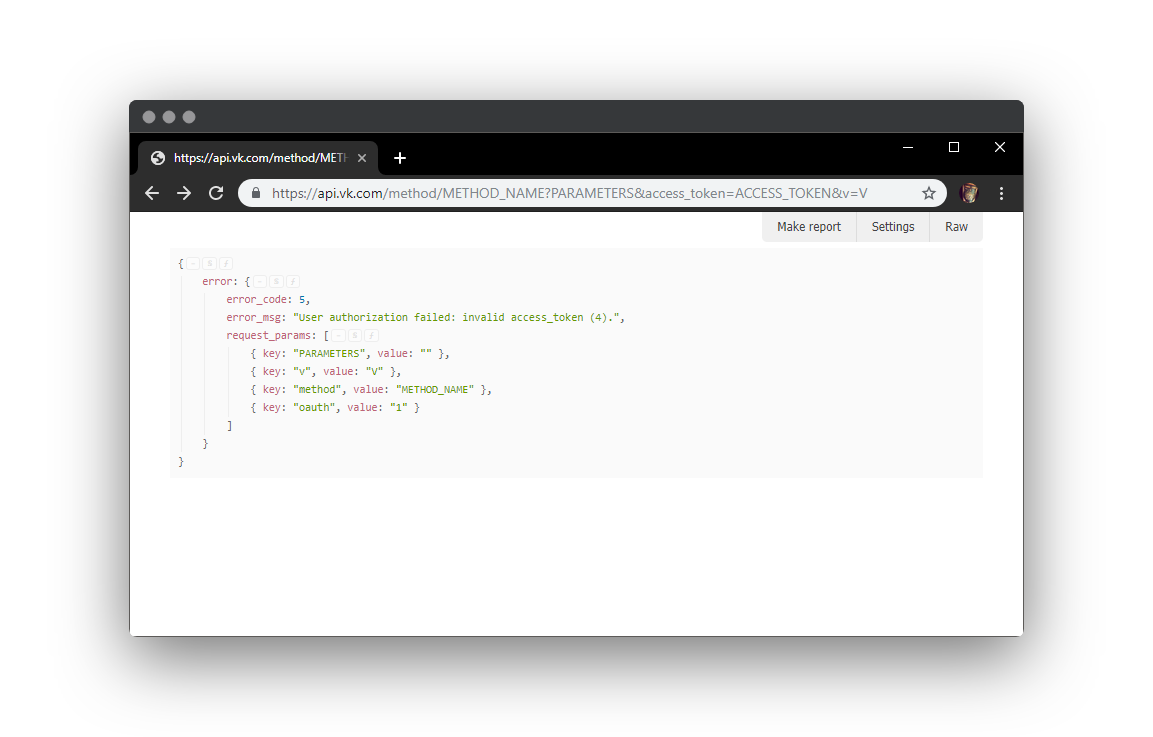The width and height of the screenshot is (1153, 737).
Task: Click the "oauth" key string
Action: (314, 407)
